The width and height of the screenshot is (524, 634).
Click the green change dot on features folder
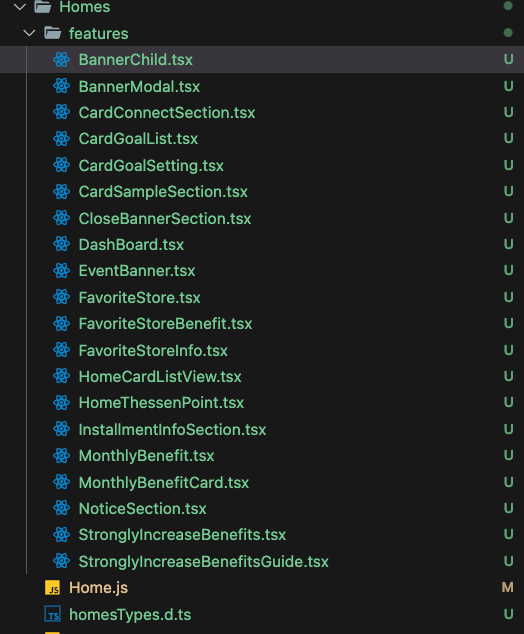(508, 33)
